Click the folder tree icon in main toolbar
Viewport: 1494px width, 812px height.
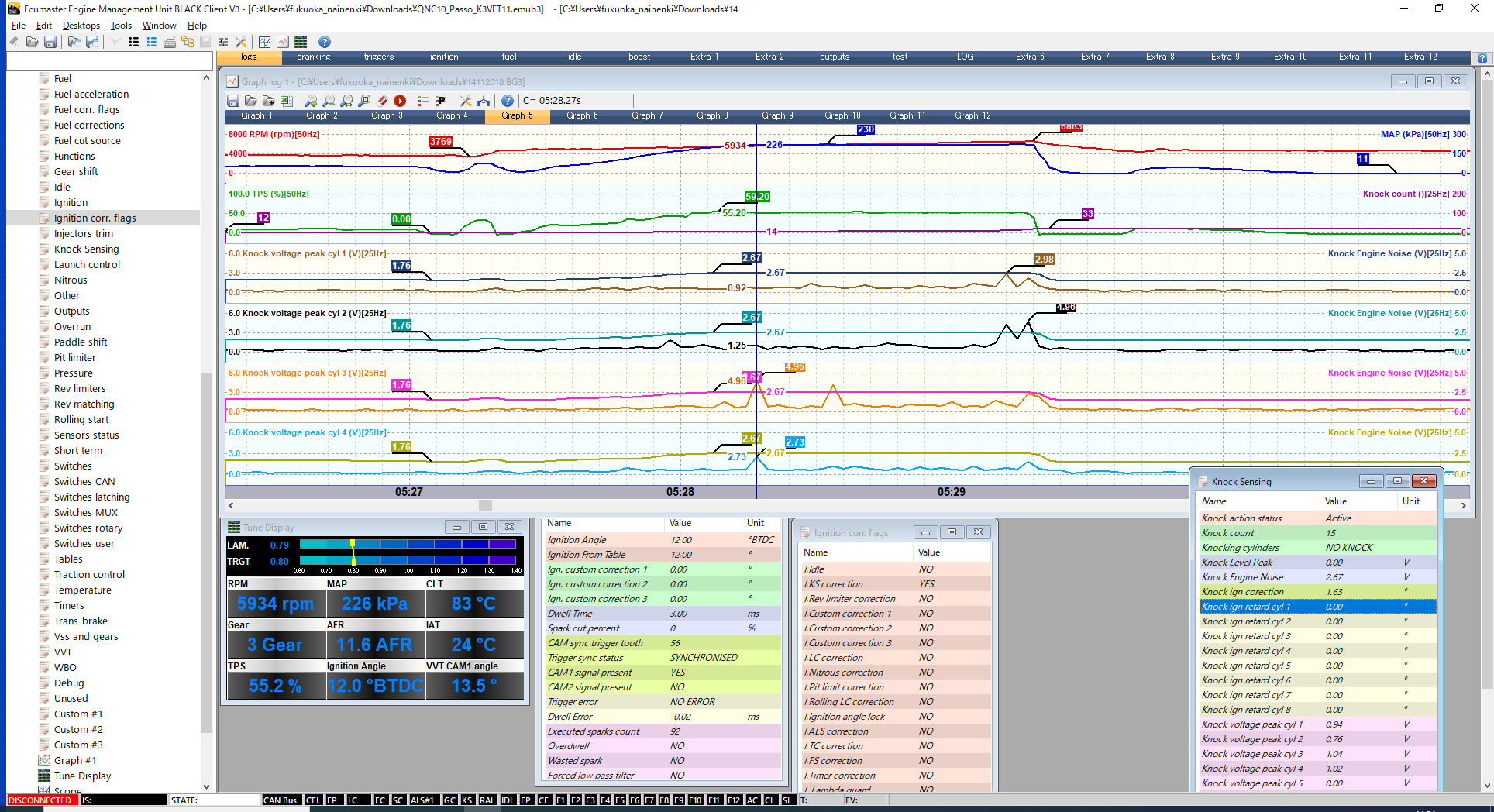pos(188,42)
